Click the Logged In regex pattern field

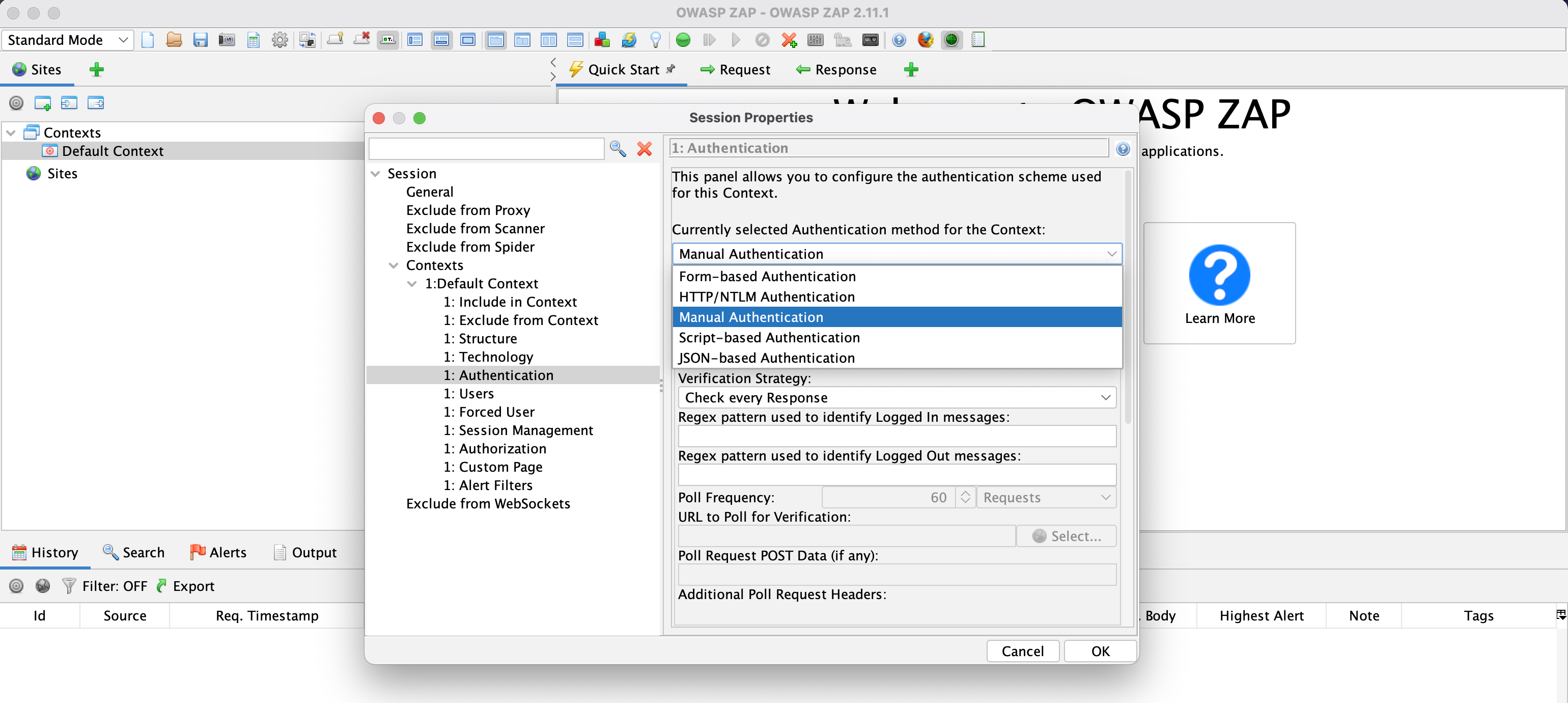[x=896, y=436]
